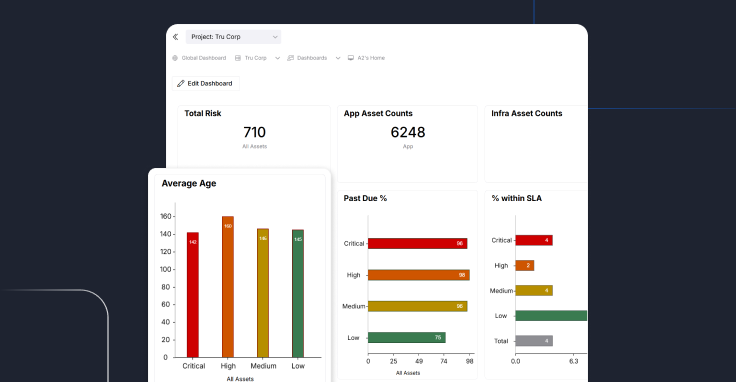Viewport: 736px width, 382px height.
Task: Click the Infra Asset Counts widget title
Action: pos(527,114)
